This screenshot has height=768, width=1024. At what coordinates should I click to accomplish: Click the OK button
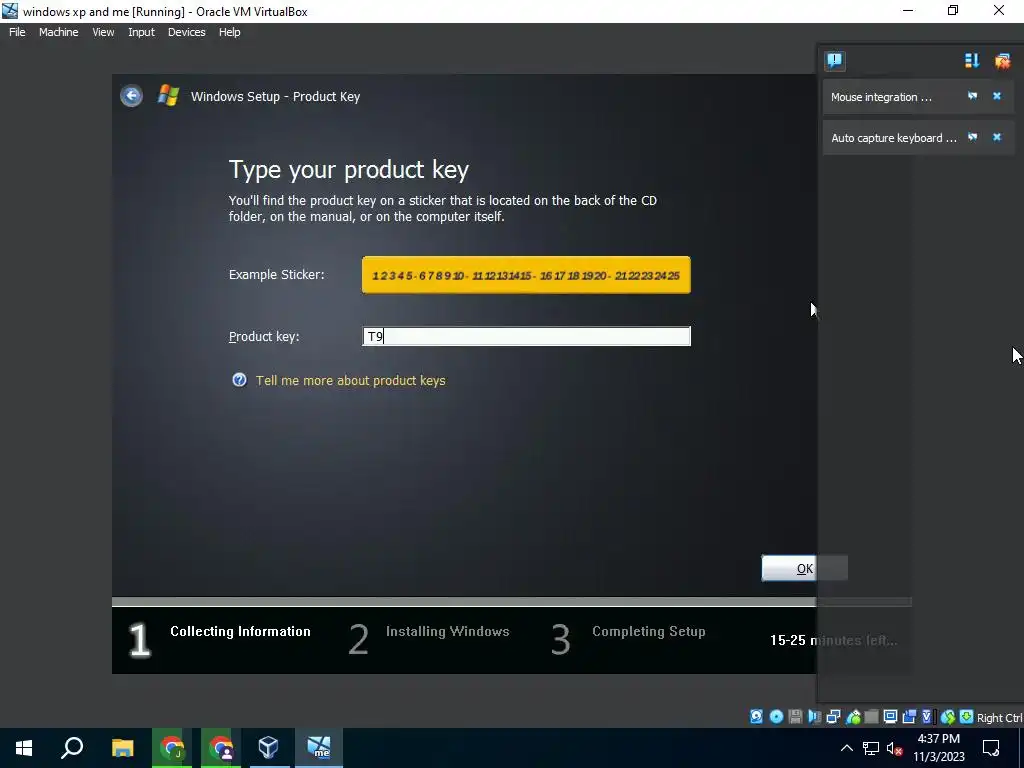(805, 568)
